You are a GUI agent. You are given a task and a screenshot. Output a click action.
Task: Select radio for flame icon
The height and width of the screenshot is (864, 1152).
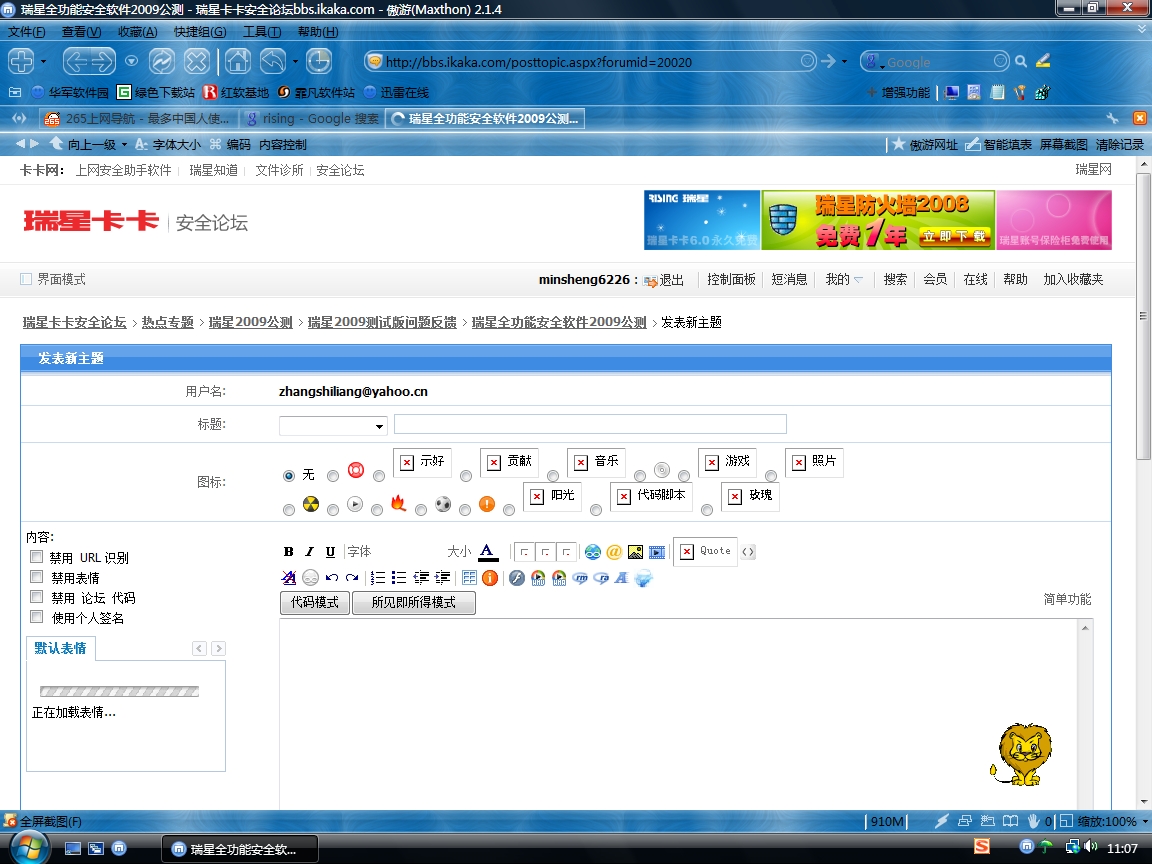click(377, 509)
